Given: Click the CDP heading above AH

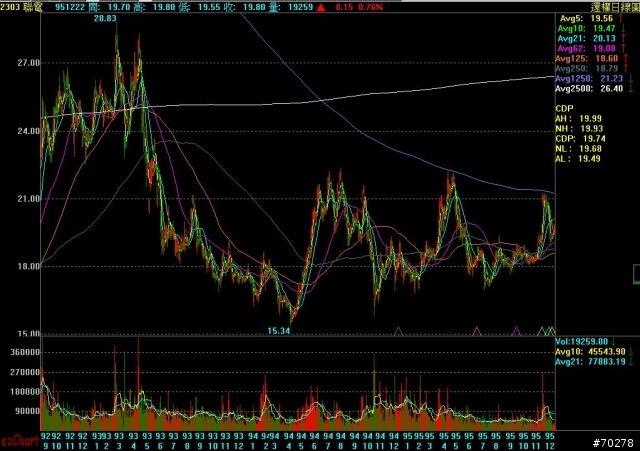Looking at the screenshot, I should pyautogui.click(x=564, y=109).
